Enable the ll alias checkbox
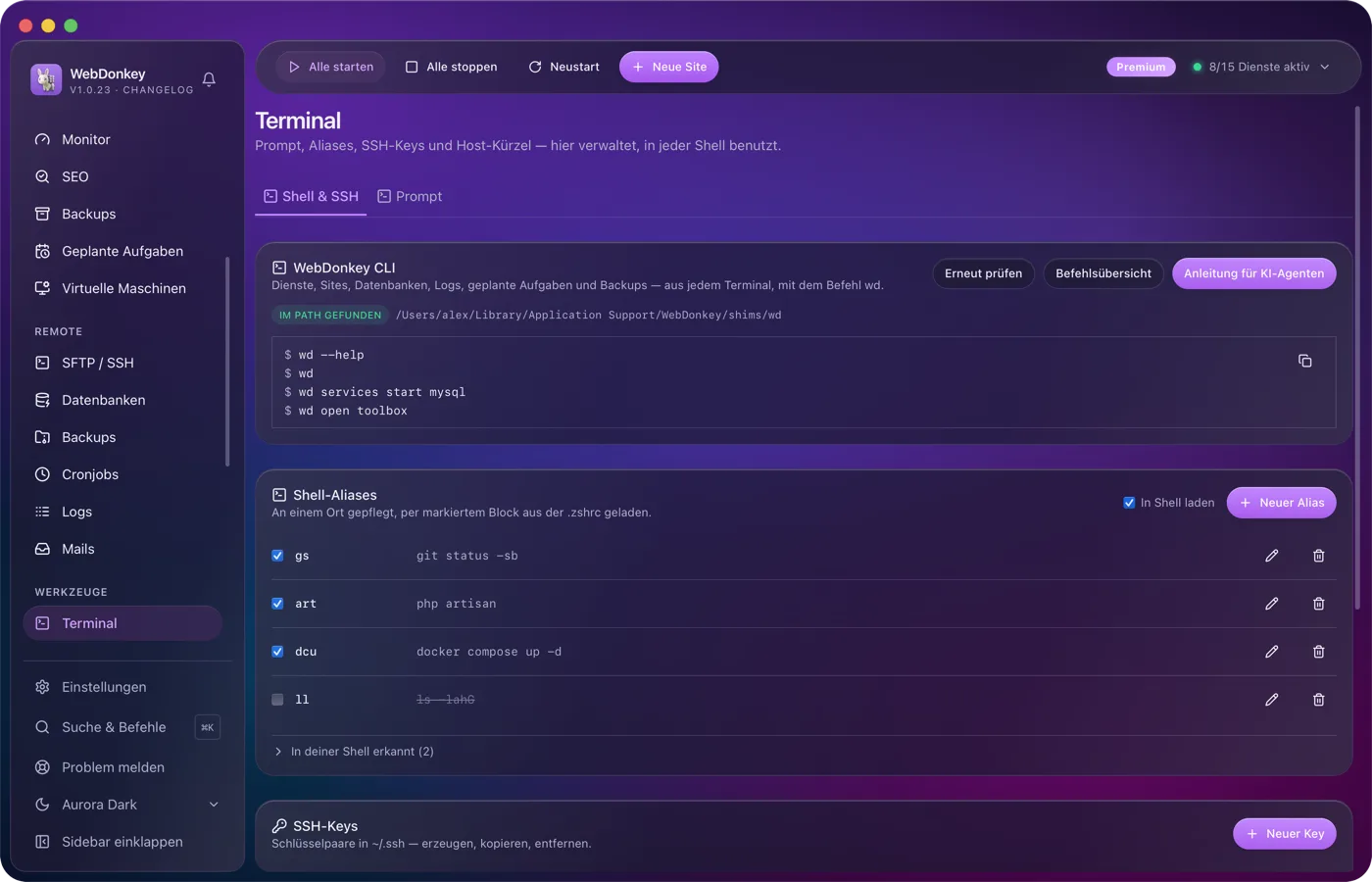Viewport: 1372px width, 882px height. coord(277,700)
